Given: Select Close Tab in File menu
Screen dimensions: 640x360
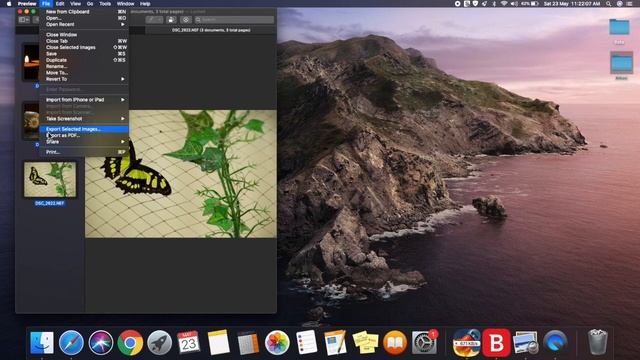Looking at the screenshot, I should [84, 41].
